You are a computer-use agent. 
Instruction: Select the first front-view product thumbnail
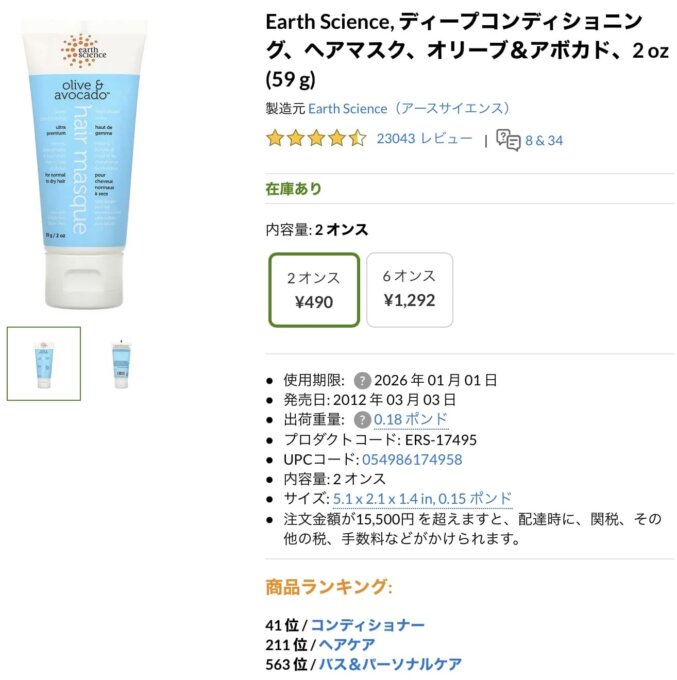pyautogui.click(x=44, y=363)
